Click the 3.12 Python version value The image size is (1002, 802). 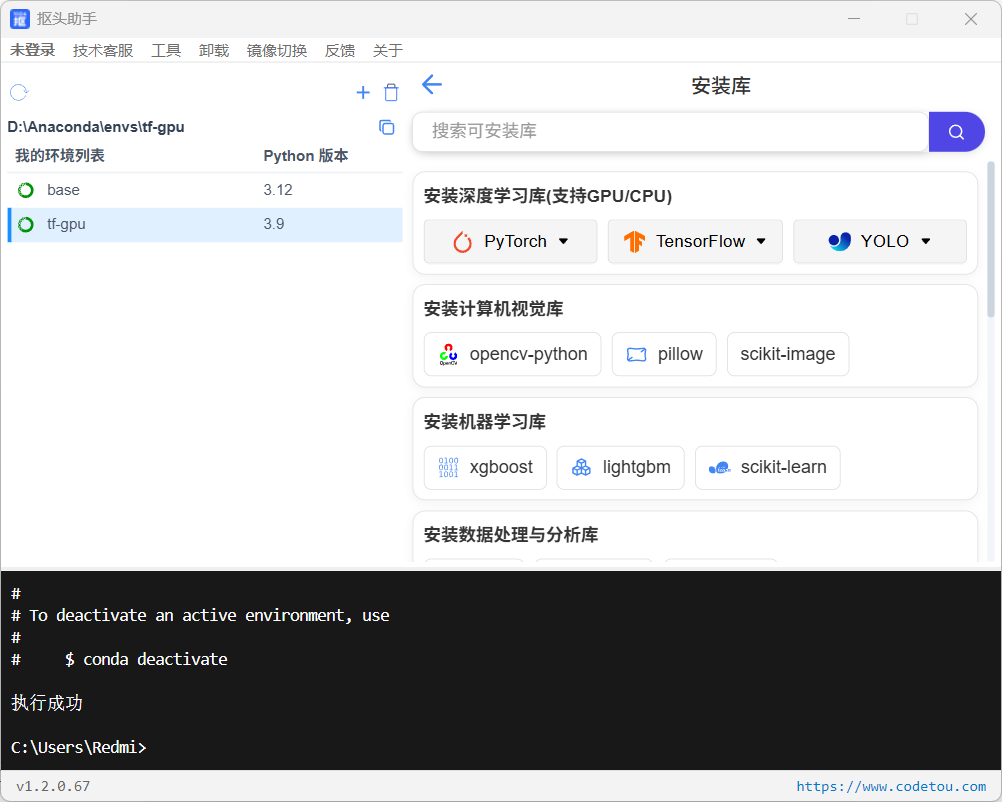(x=278, y=190)
